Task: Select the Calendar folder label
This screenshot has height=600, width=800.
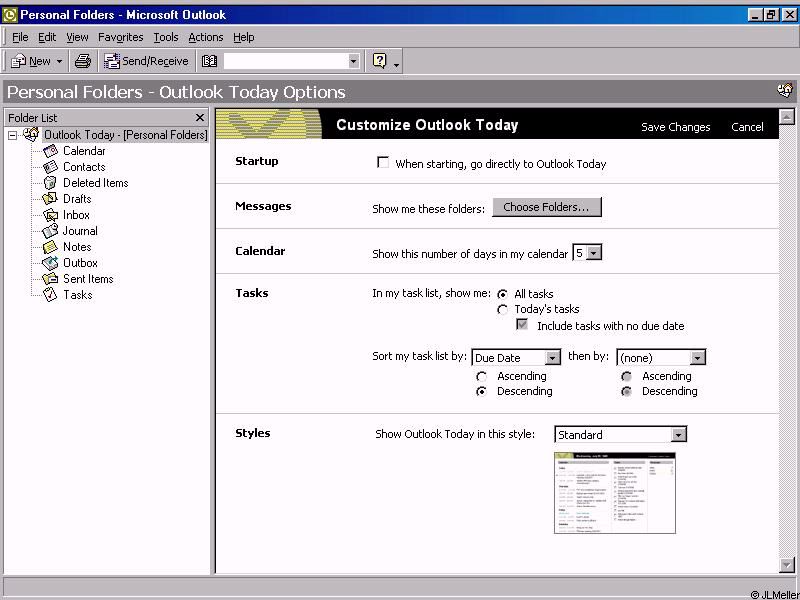Action: click(x=84, y=151)
